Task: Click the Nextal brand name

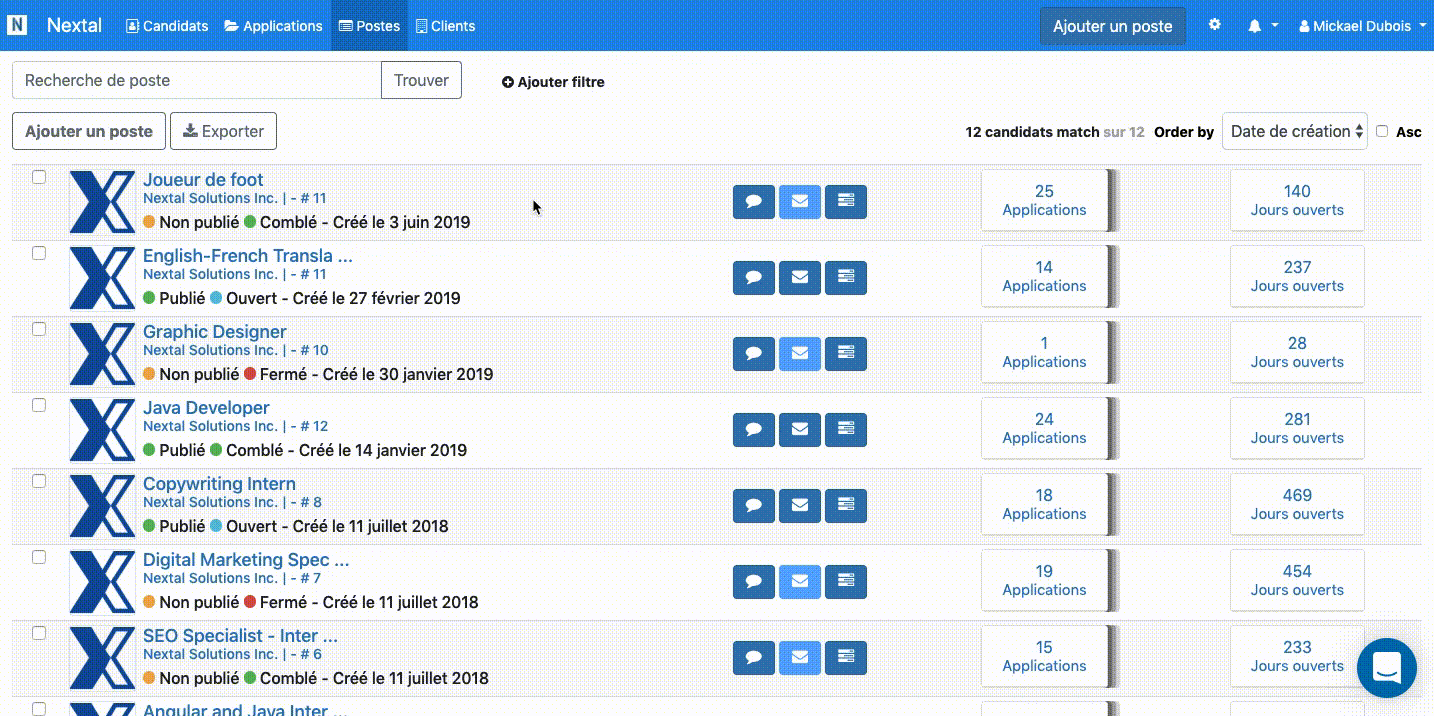Action: tap(74, 25)
